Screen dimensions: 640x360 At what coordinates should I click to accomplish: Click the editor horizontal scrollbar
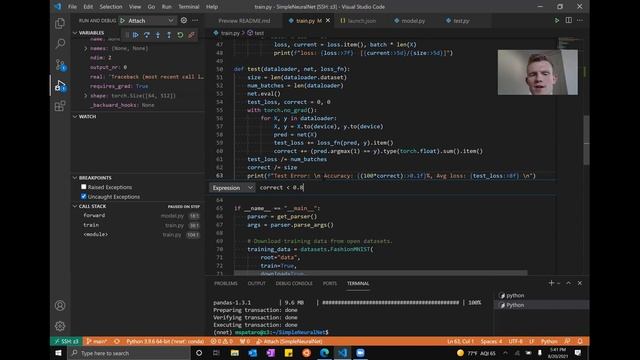380,272
